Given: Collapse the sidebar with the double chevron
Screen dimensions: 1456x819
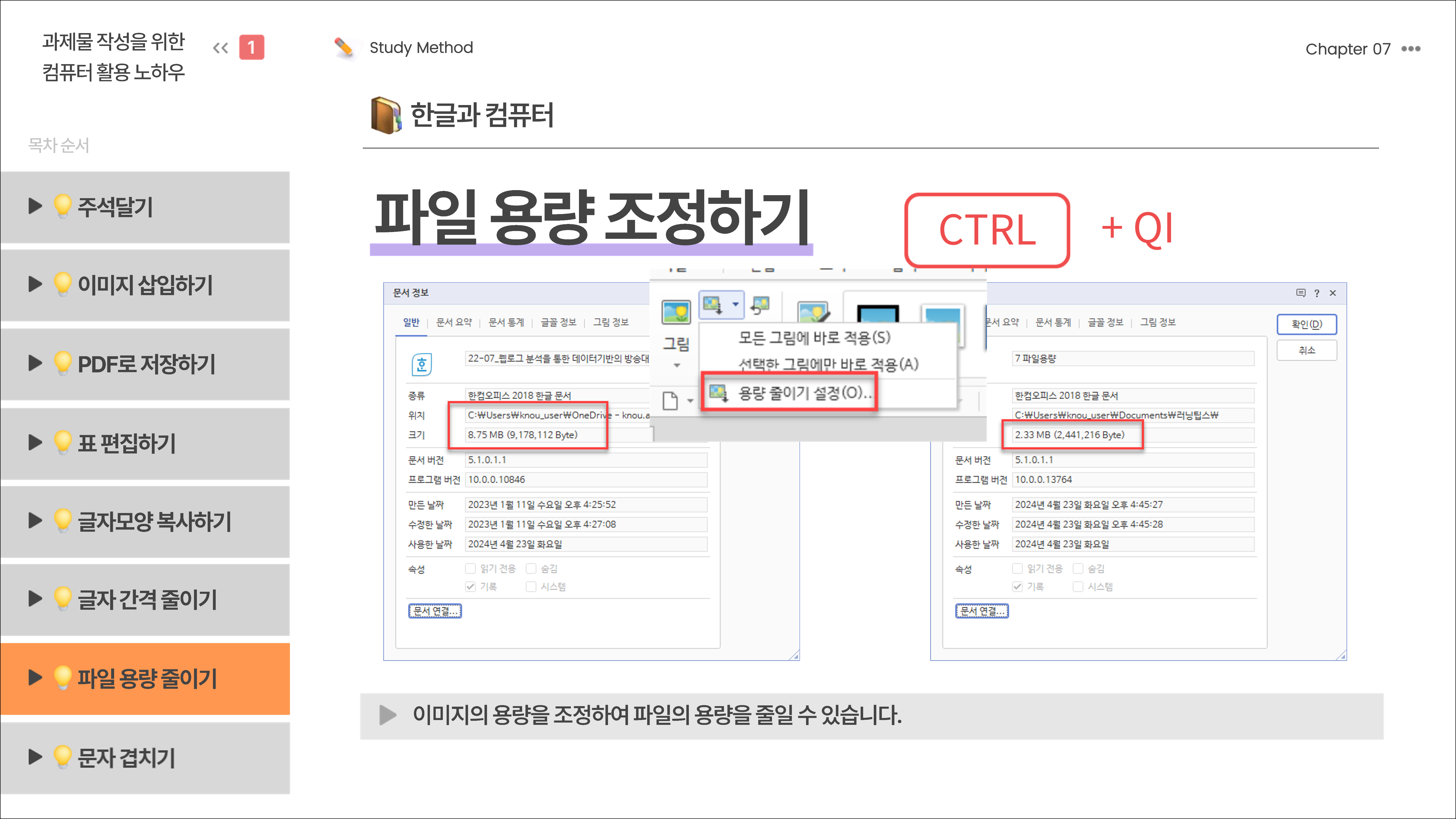Looking at the screenshot, I should pos(221,48).
